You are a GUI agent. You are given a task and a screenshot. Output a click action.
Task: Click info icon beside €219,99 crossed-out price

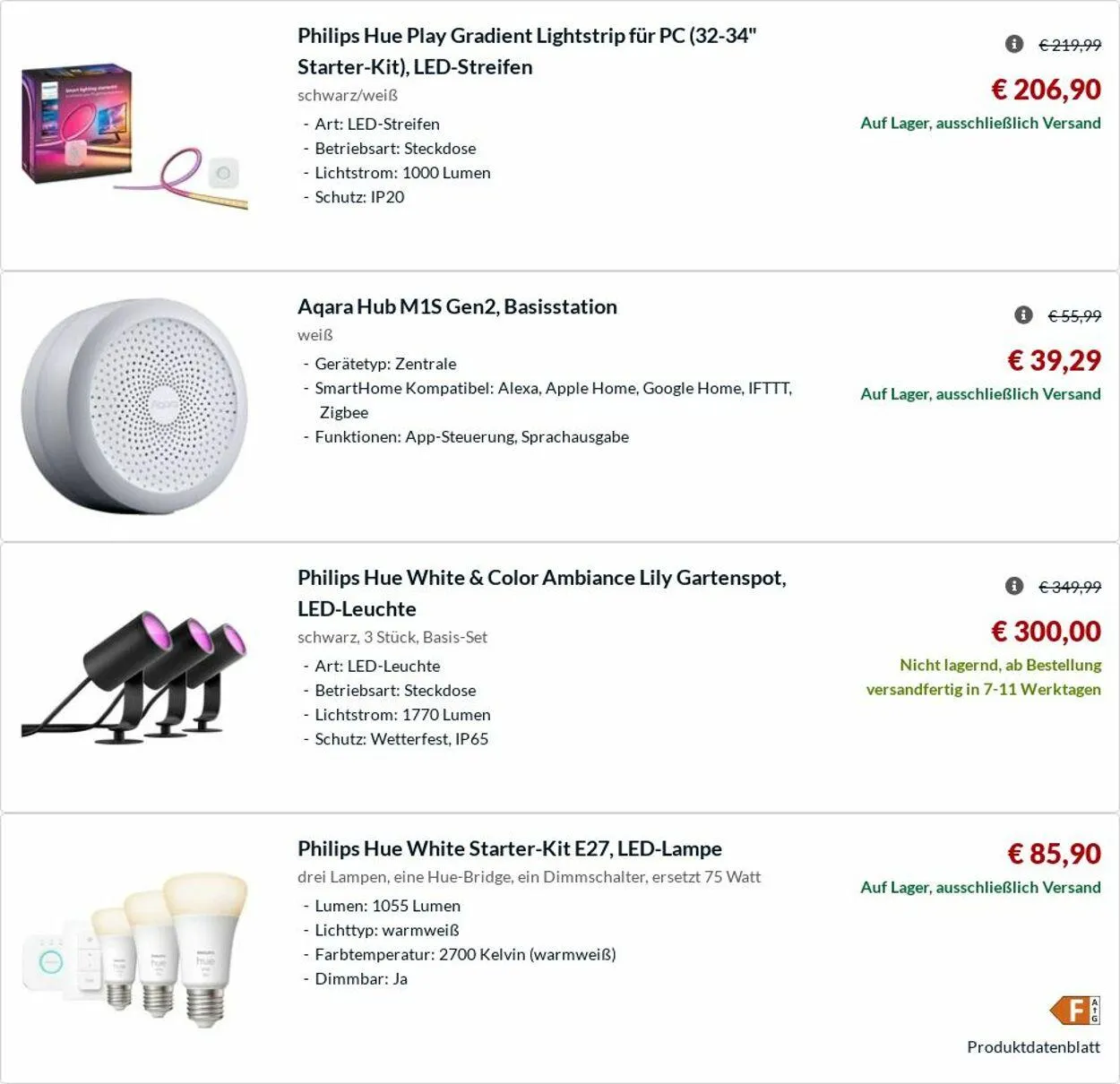coord(1013,44)
